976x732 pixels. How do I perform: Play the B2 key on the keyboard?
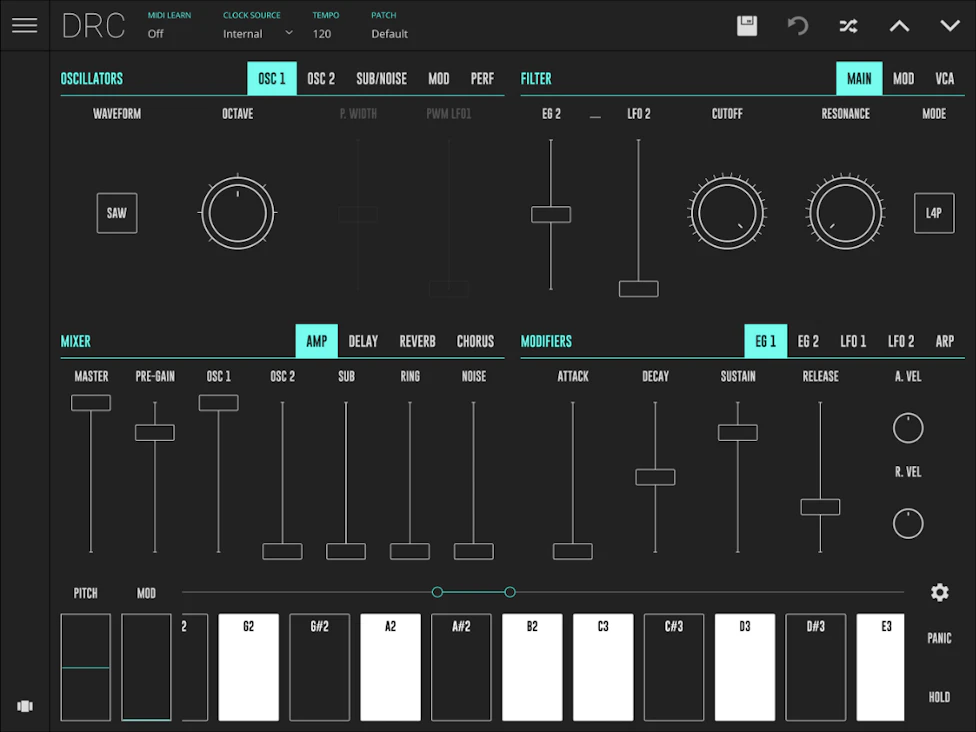click(x=532, y=667)
